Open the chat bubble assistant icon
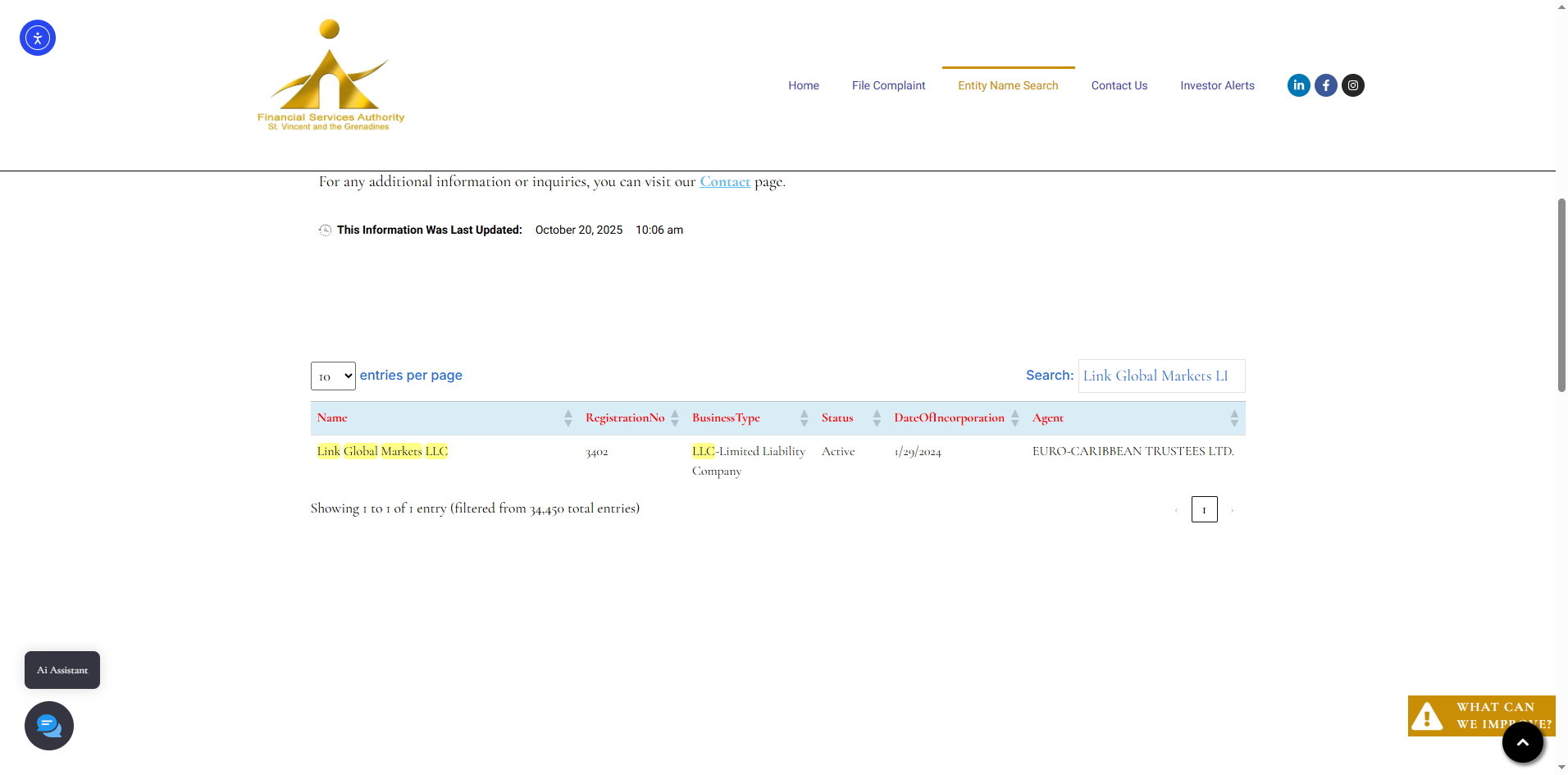 coord(49,726)
